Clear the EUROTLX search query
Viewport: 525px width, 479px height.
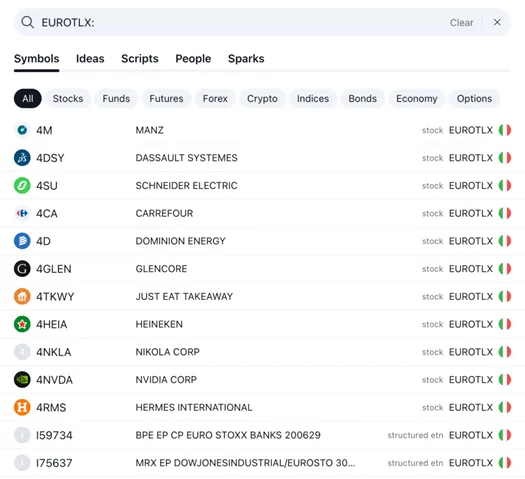tap(461, 23)
